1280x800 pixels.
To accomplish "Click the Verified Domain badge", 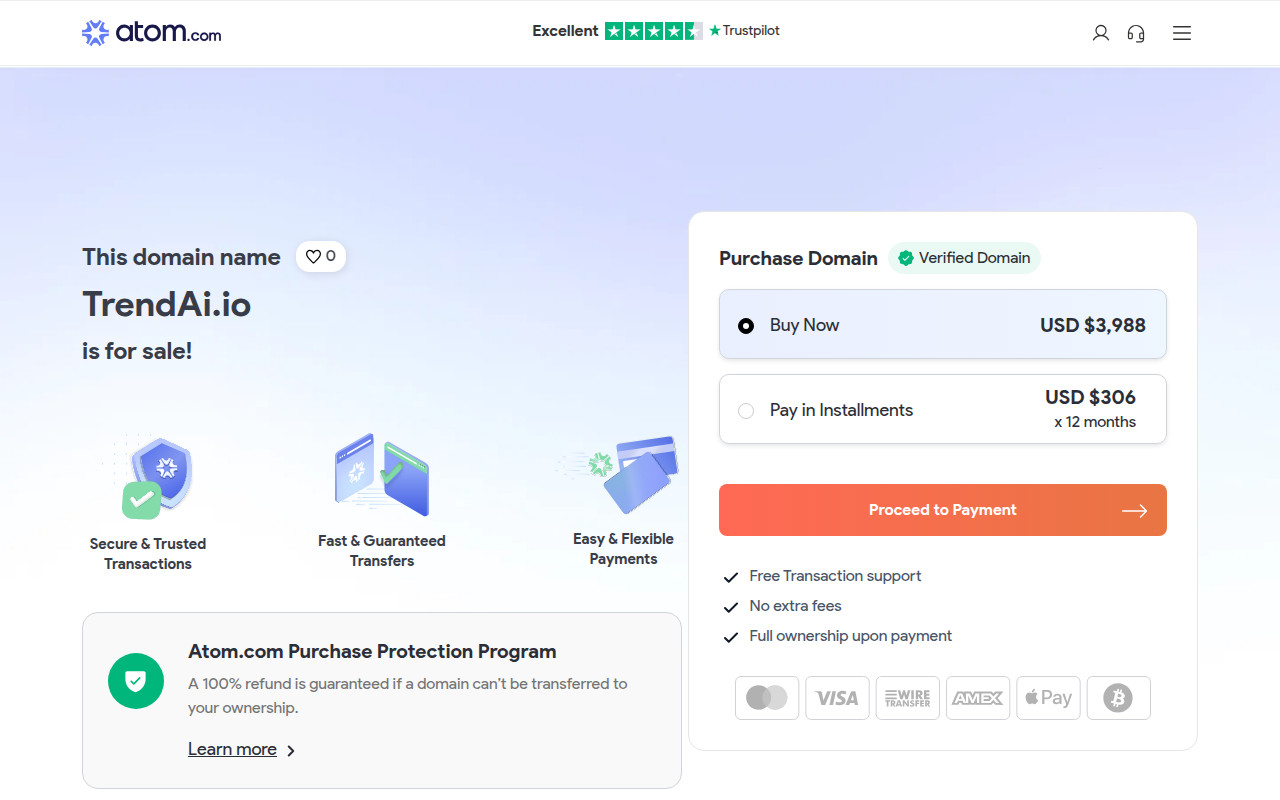I will 964,258.
